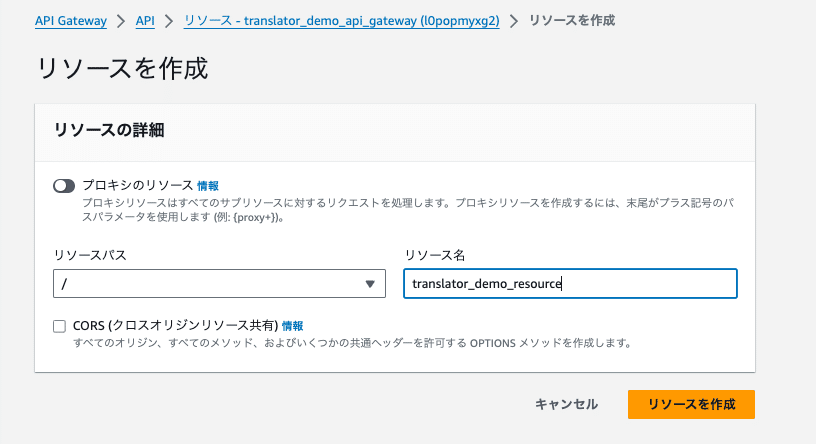Click the CORS (クロスオリジンリソース共有) label
The height and width of the screenshot is (444, 816).
(x=175, y=326)
